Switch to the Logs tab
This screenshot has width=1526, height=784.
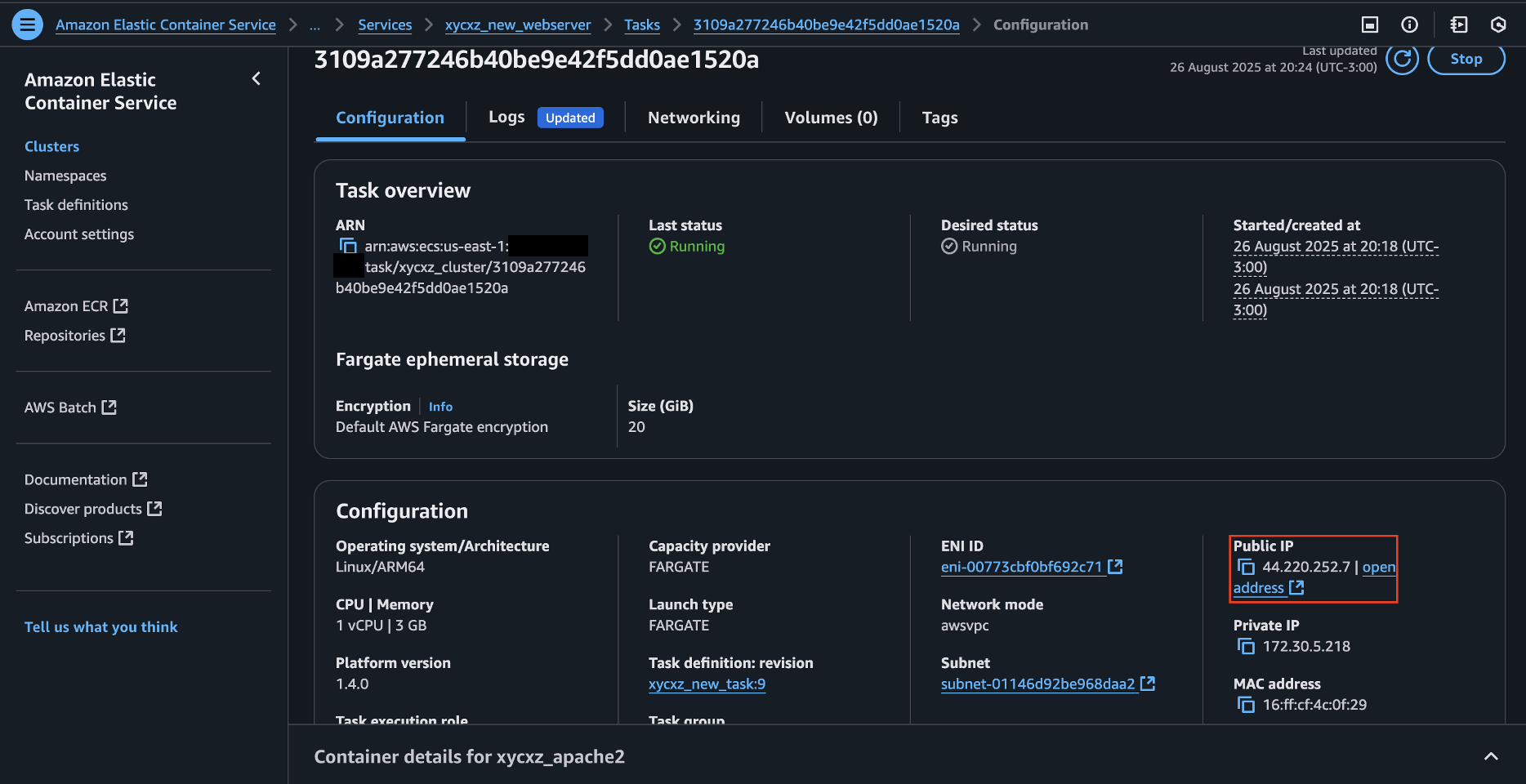(x=506, y=117)
